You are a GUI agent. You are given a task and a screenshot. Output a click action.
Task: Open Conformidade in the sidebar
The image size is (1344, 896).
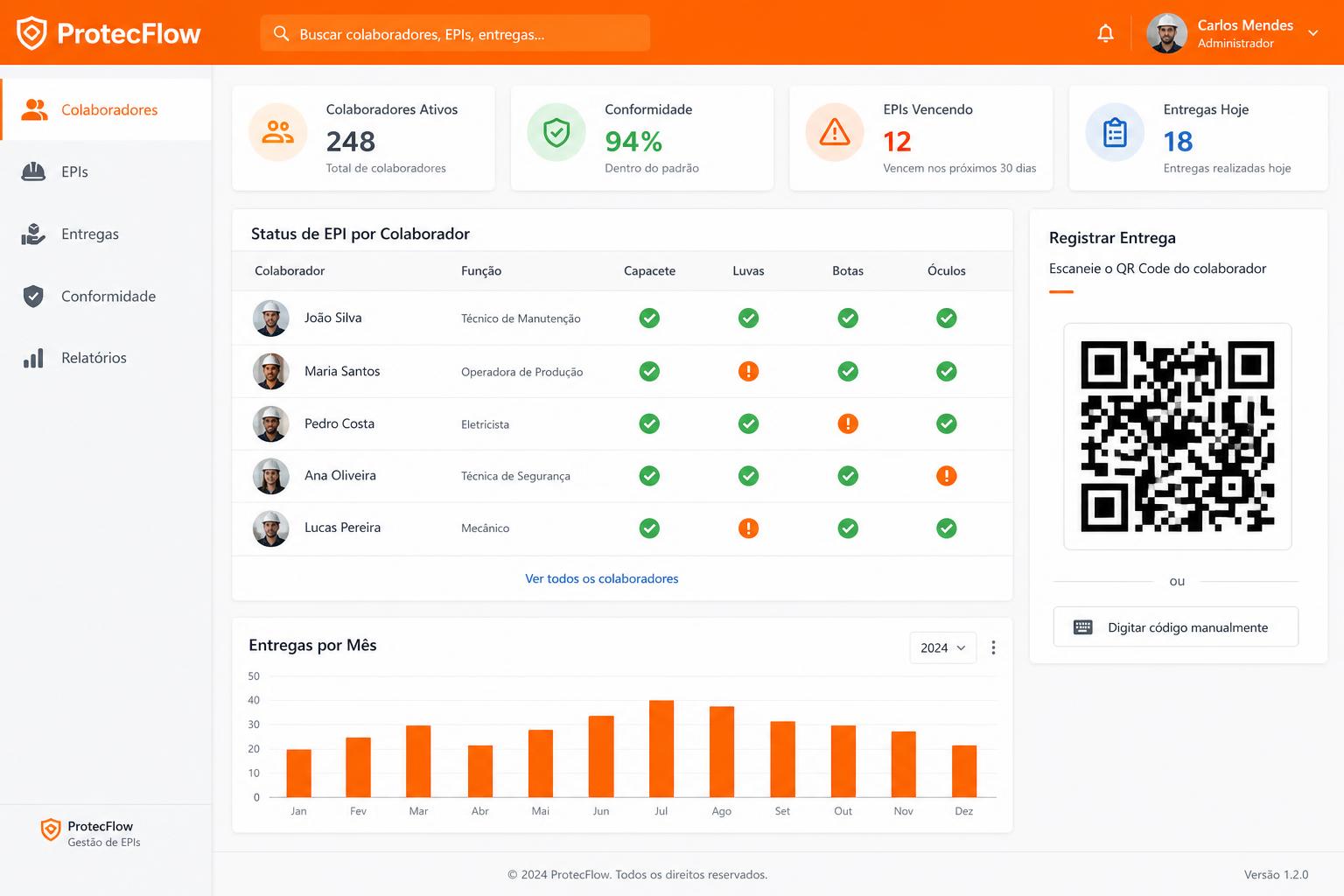click(x=106, y=296)
